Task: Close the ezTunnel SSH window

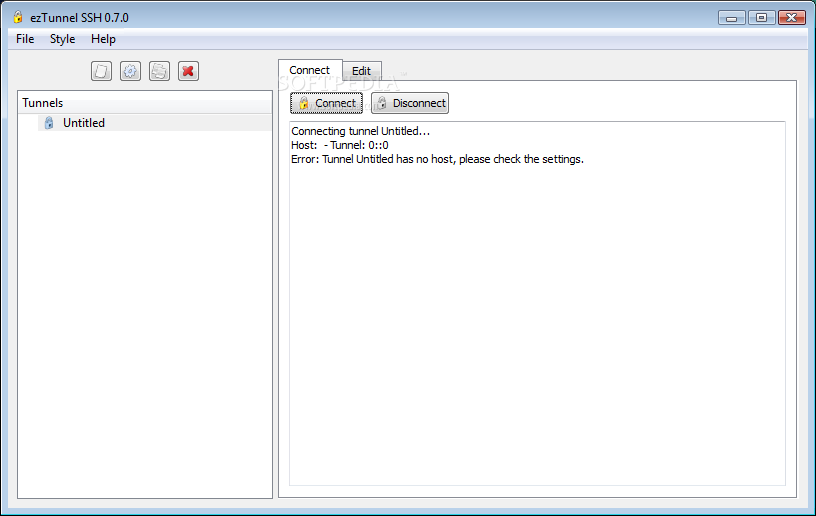Action: (792, 18)
